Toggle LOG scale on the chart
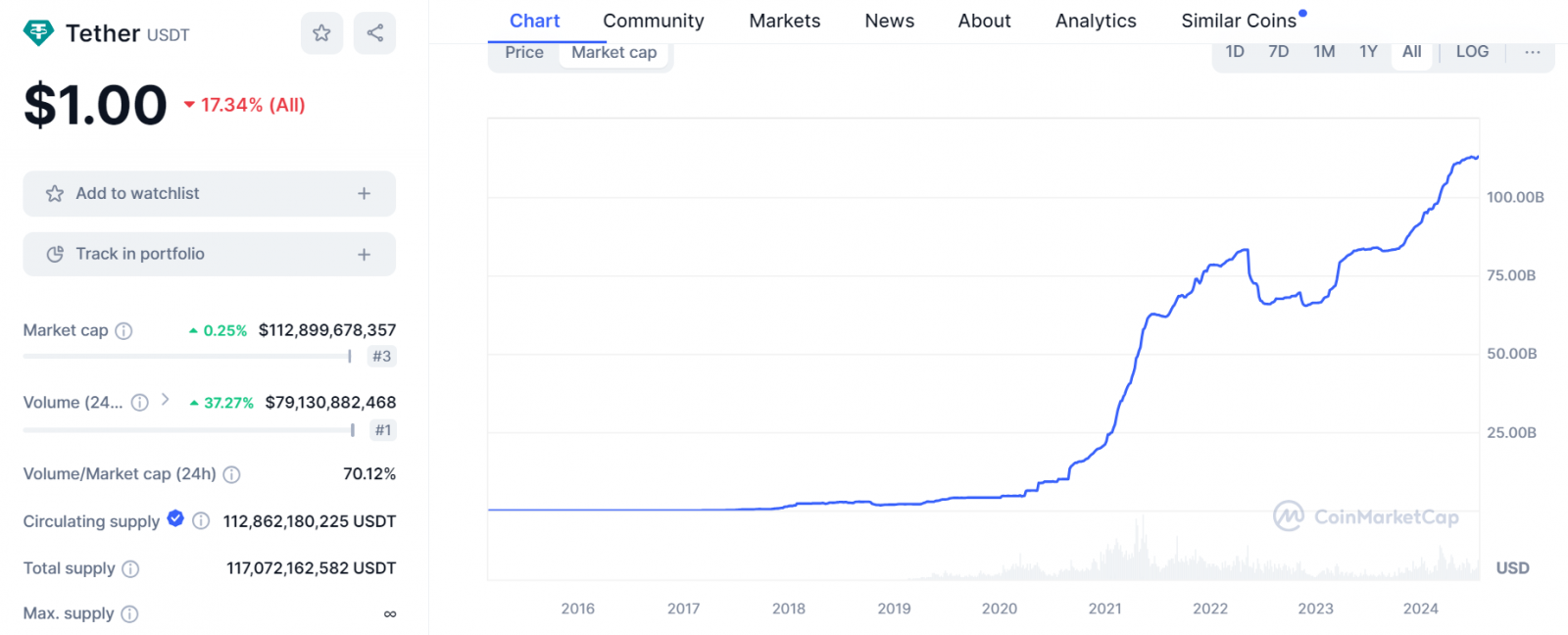The image size is (1568, 635). click(x=1471, y=52)
